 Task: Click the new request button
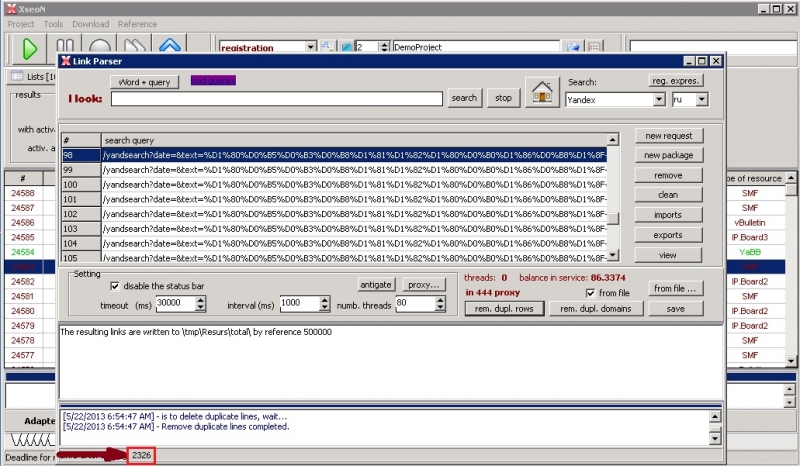click(668, 136)
